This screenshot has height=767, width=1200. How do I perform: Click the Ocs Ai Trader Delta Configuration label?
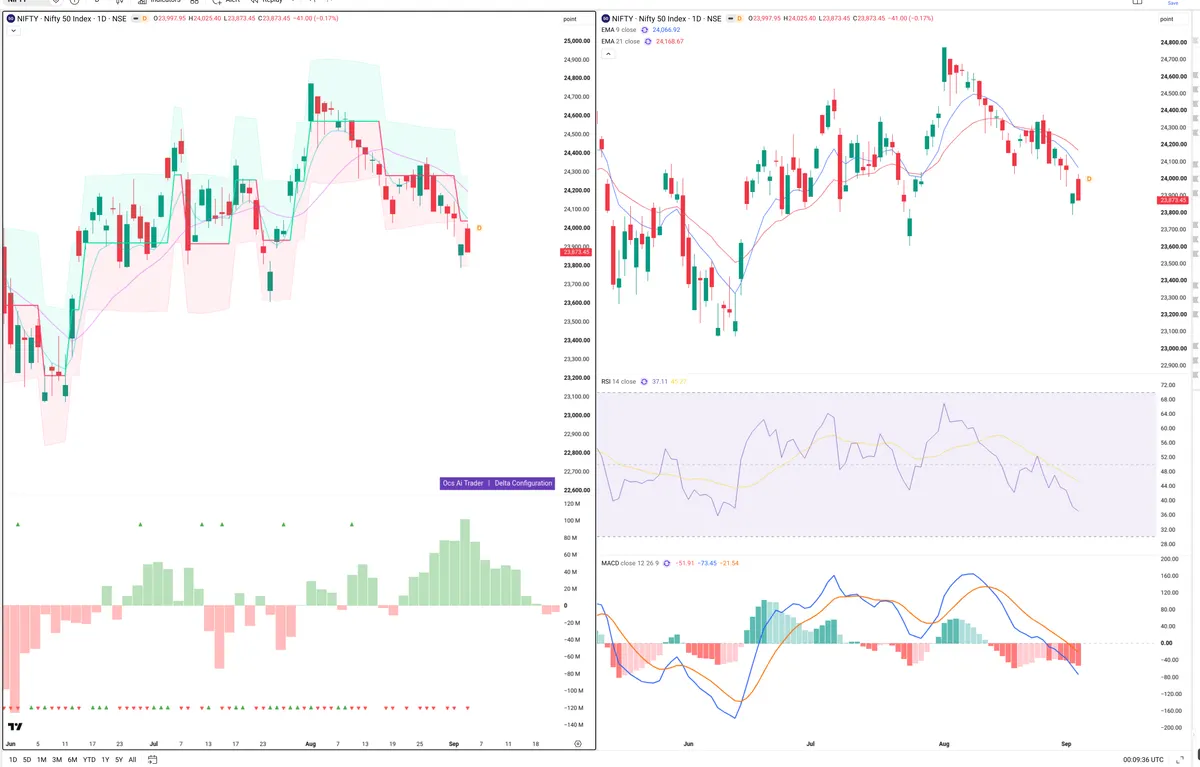click(x=497, y=483)
